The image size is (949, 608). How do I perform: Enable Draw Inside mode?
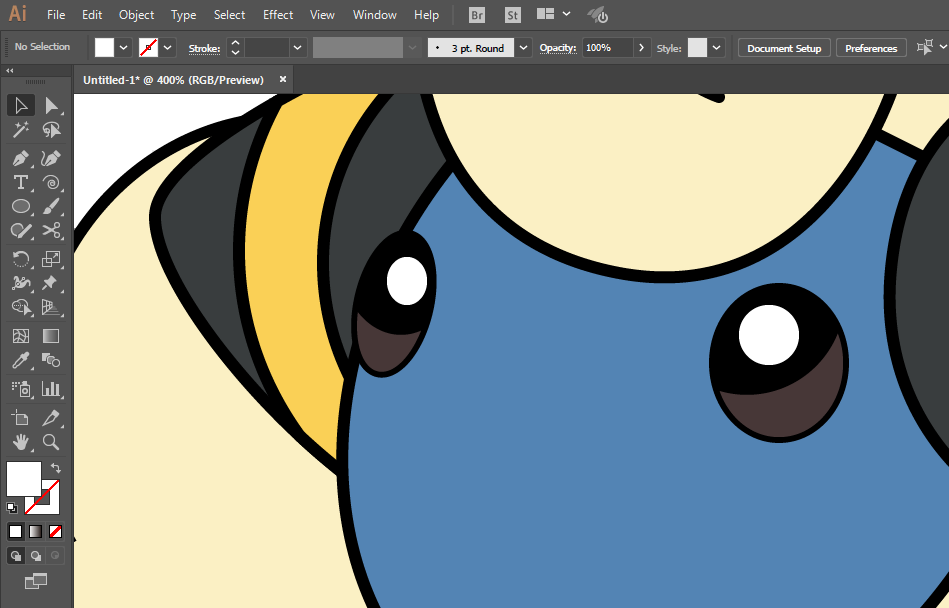55,555
